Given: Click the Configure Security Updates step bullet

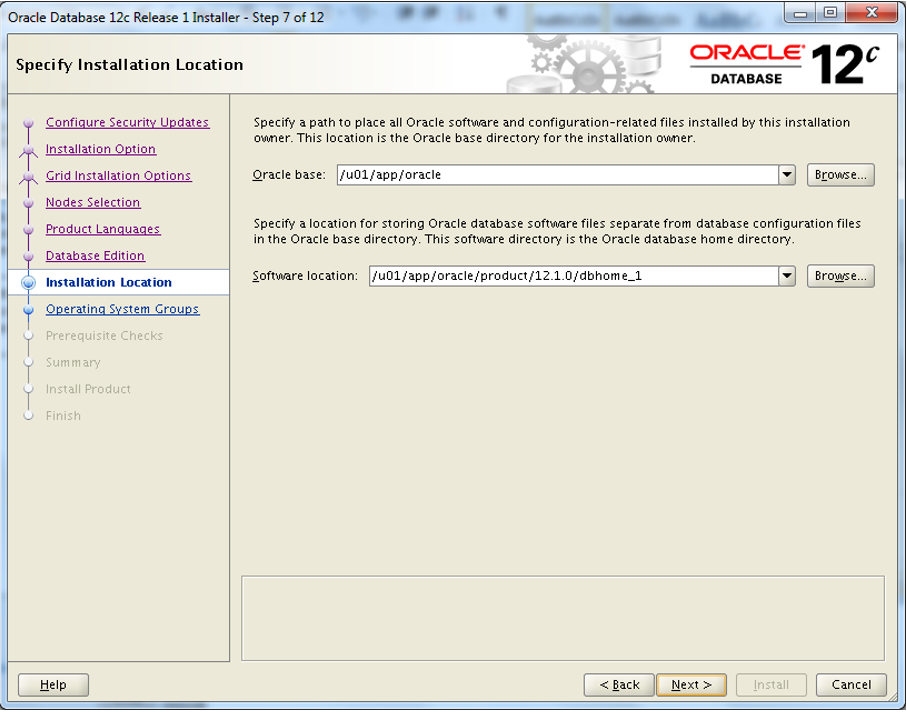Looking at the screenshot, I should [28, 123].
